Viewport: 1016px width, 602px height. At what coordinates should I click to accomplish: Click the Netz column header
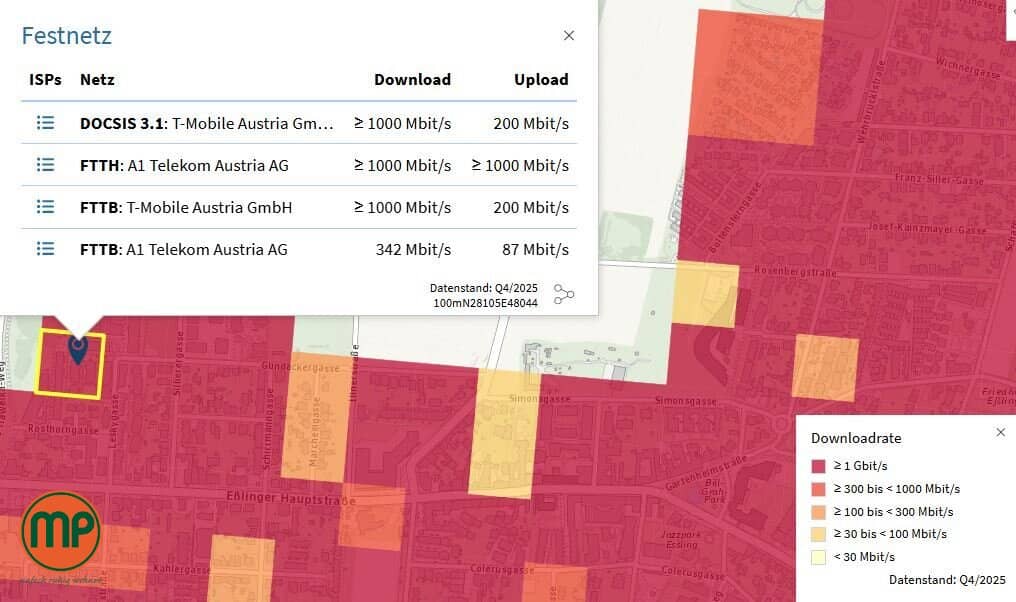pos(97,80)
